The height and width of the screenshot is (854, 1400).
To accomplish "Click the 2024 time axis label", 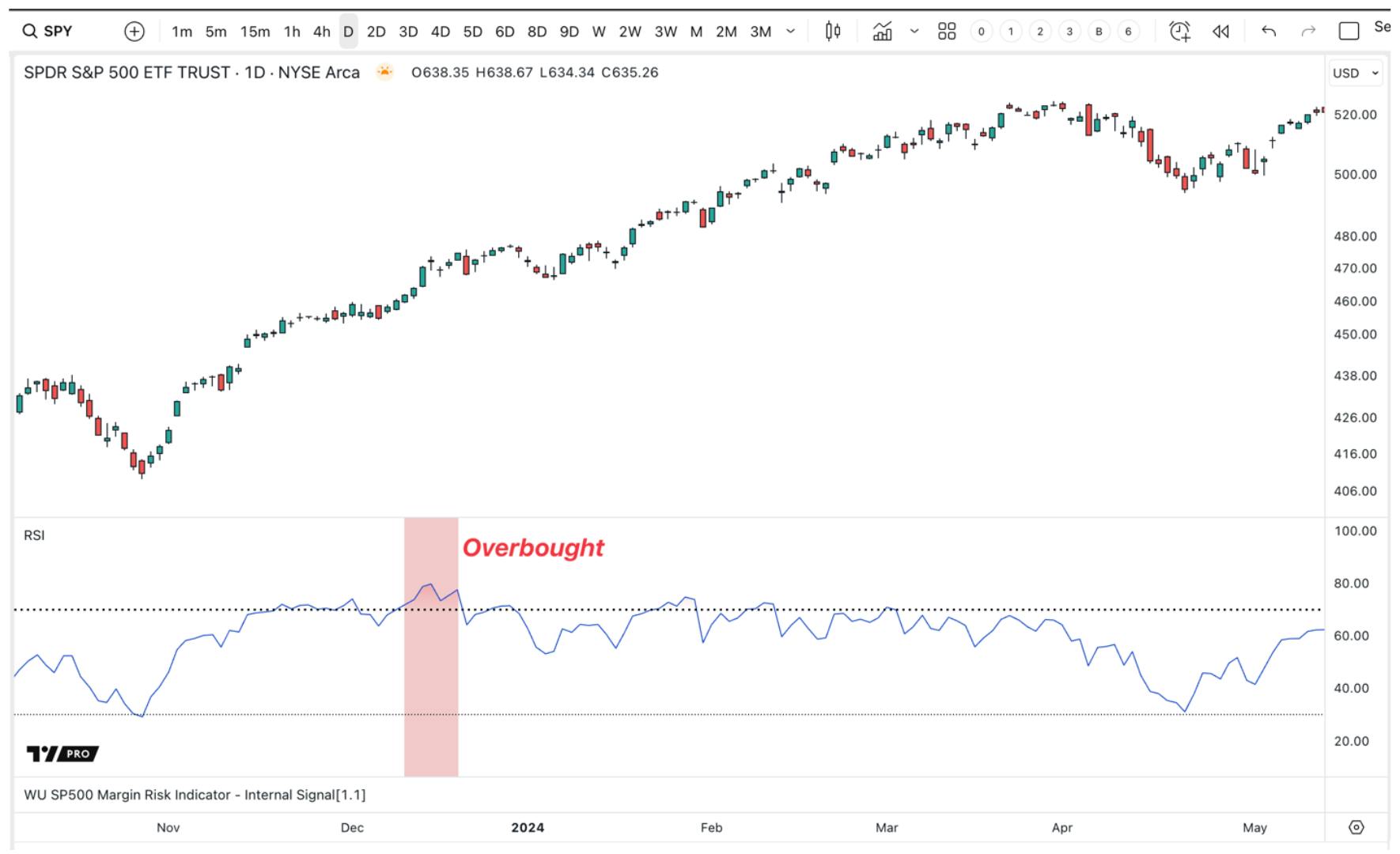I will point(528,828).
